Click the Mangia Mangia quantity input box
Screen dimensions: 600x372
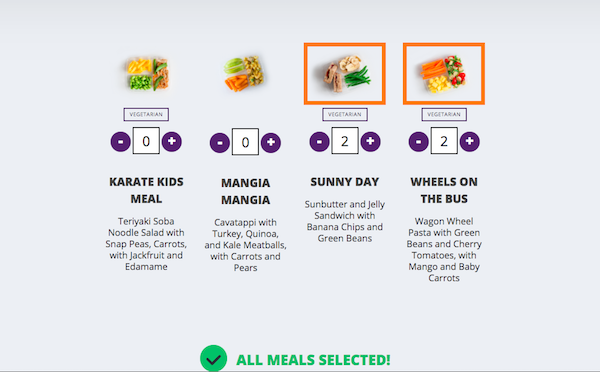coord(245,142)
